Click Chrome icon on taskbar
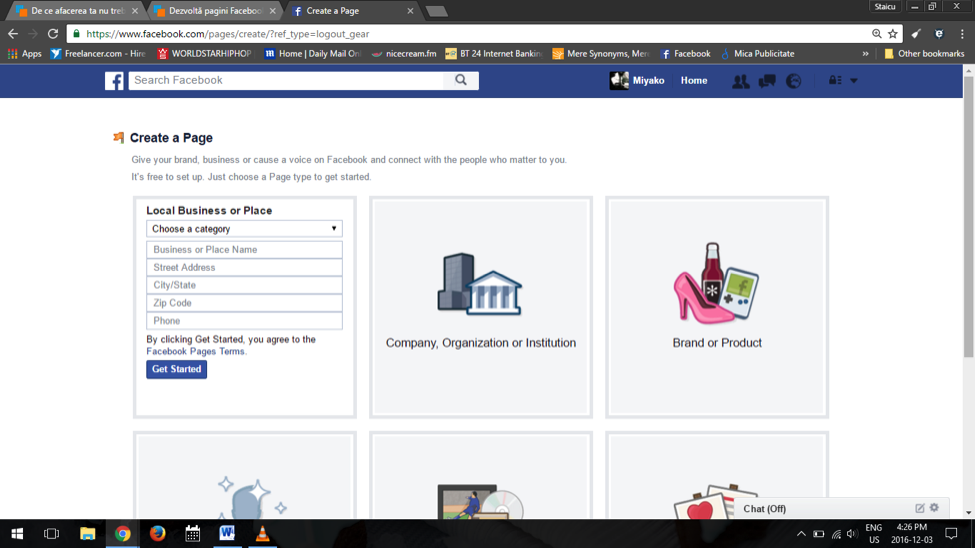 pyautogui.click(x=122, y=533)
